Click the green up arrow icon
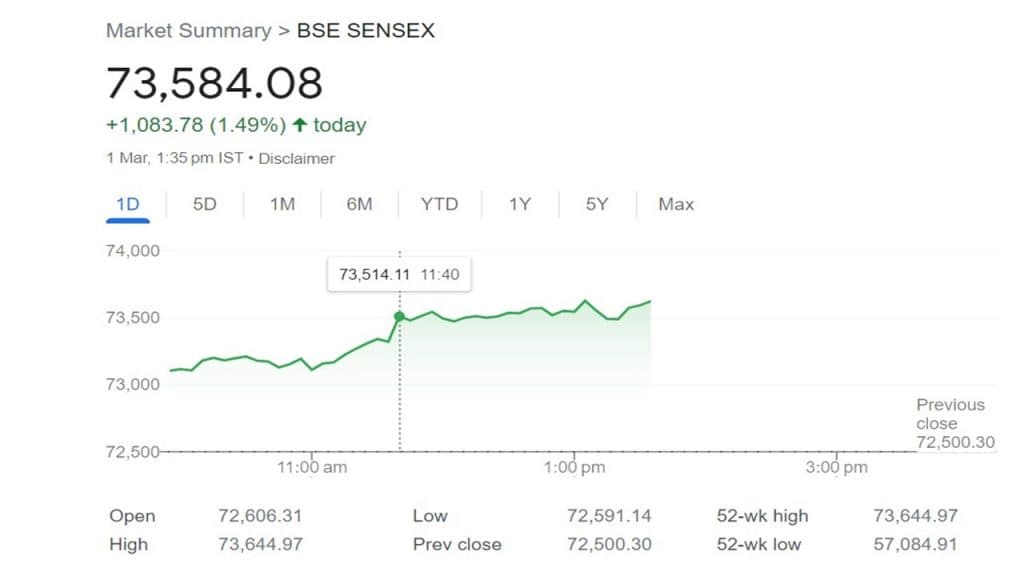The height and width of the screenshot is (576, 1024). click(299, 126)
